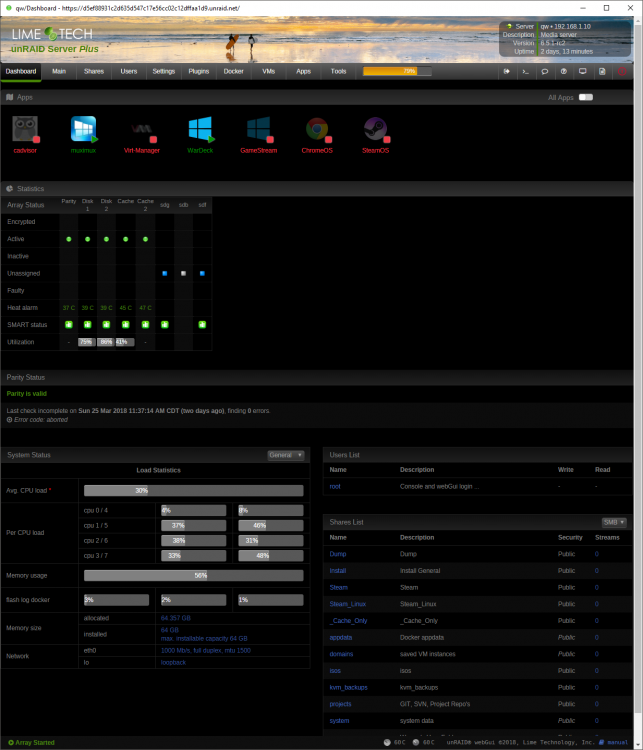643x750 pixels.
Task: Click the "1000 Mb/s, full duplex, mtu 1500" value
Action: tap(206, 651)
